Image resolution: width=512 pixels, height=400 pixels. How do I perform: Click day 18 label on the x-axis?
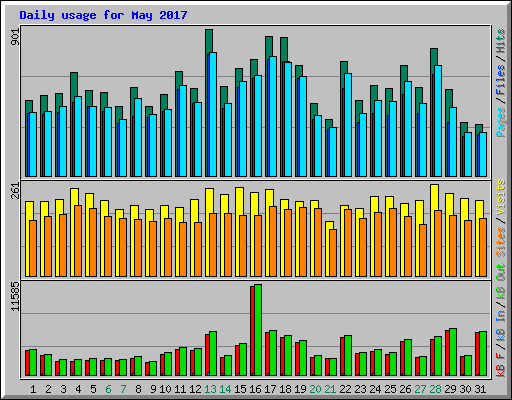click(x=285, y=389)
